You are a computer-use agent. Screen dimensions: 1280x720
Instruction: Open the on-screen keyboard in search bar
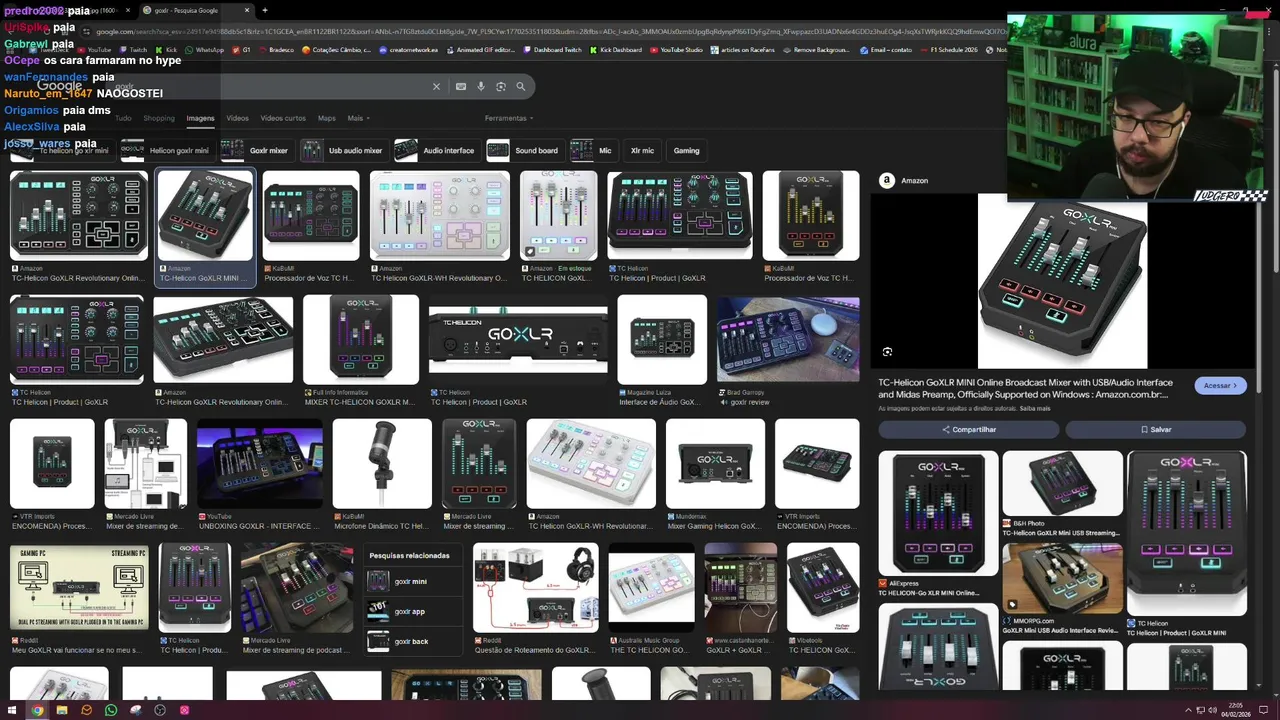coord(461,87)
